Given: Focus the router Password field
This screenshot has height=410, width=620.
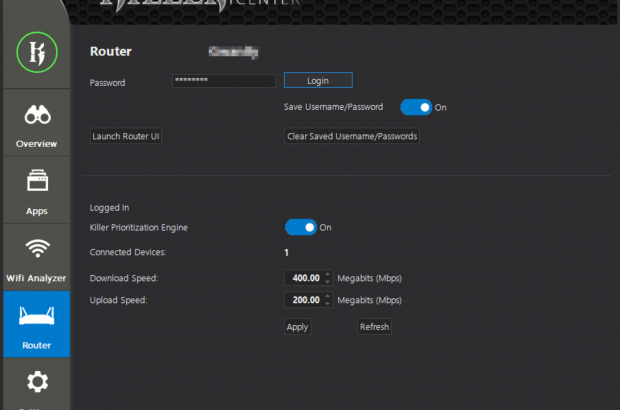Looking at the screenshot, I should point(222,82).
